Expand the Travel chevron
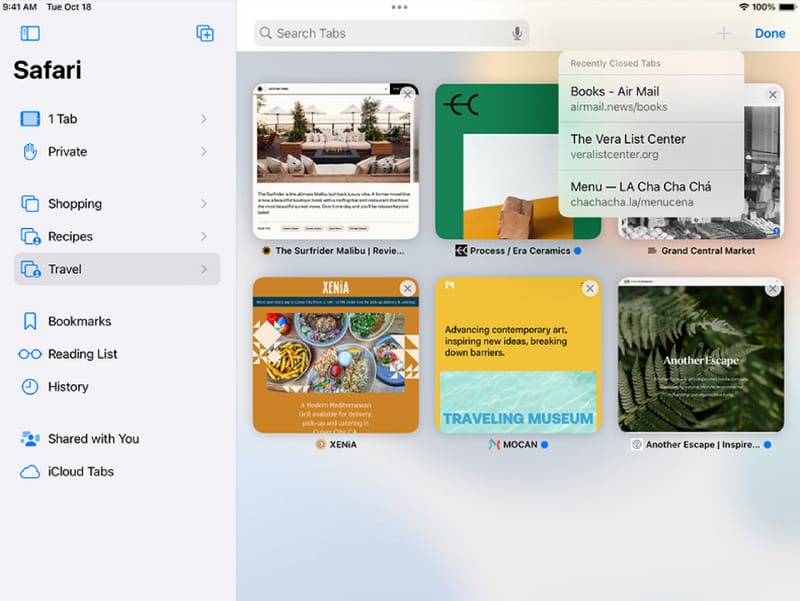 pos(204,269)
